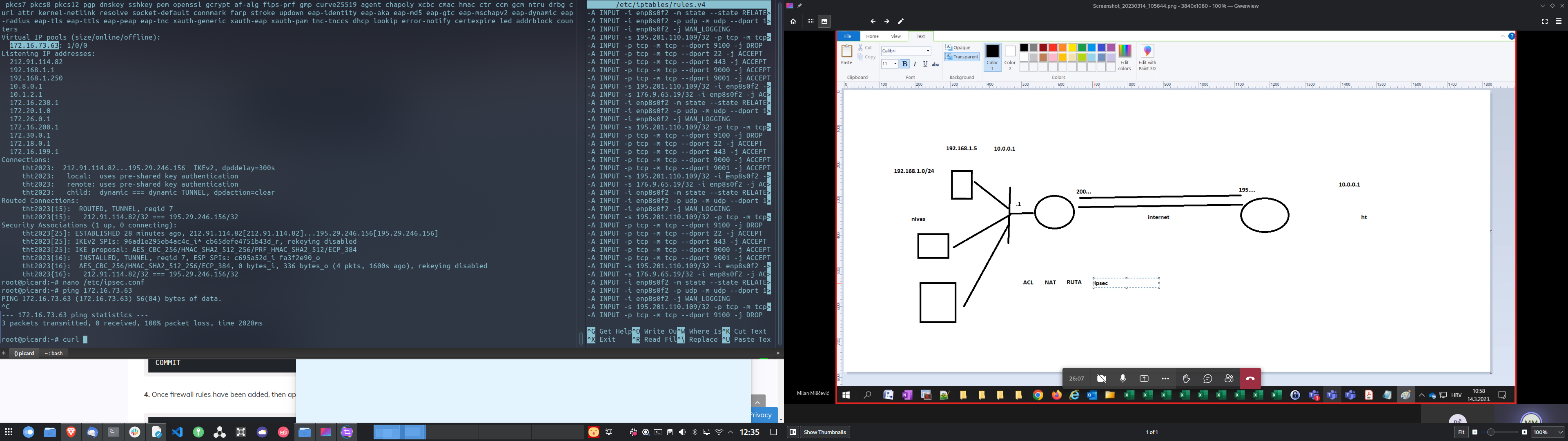Expand hidden system tray icons arrow

click(731, 432)
